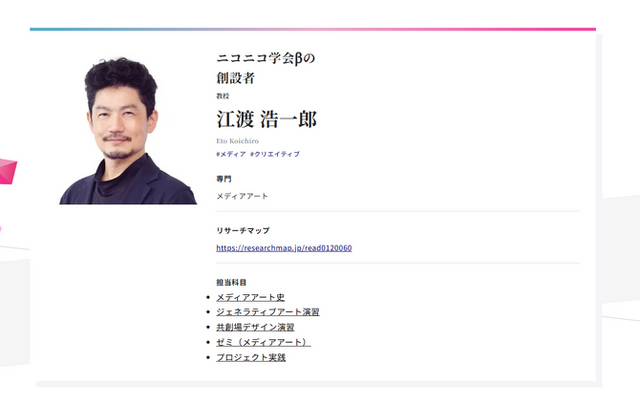
Task: Click the name heading 江渡 浩一郎
Action: tap(266, 119)
